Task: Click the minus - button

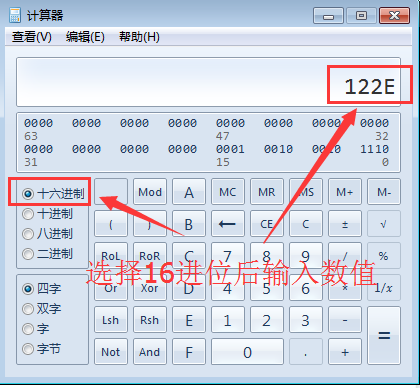Action: coord(345,320)
